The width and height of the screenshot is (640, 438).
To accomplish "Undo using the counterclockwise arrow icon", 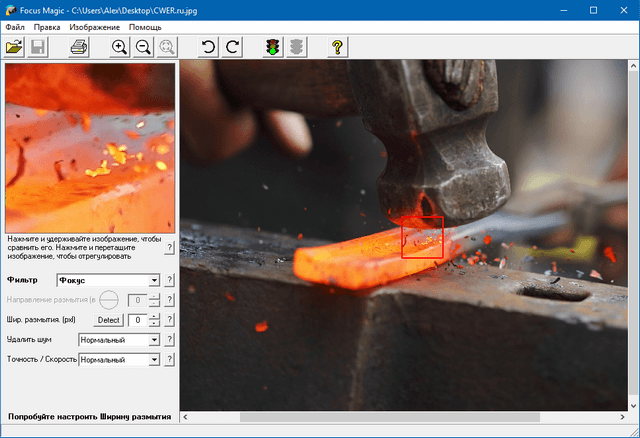I will pyautogui.click(x=208, y=47).
